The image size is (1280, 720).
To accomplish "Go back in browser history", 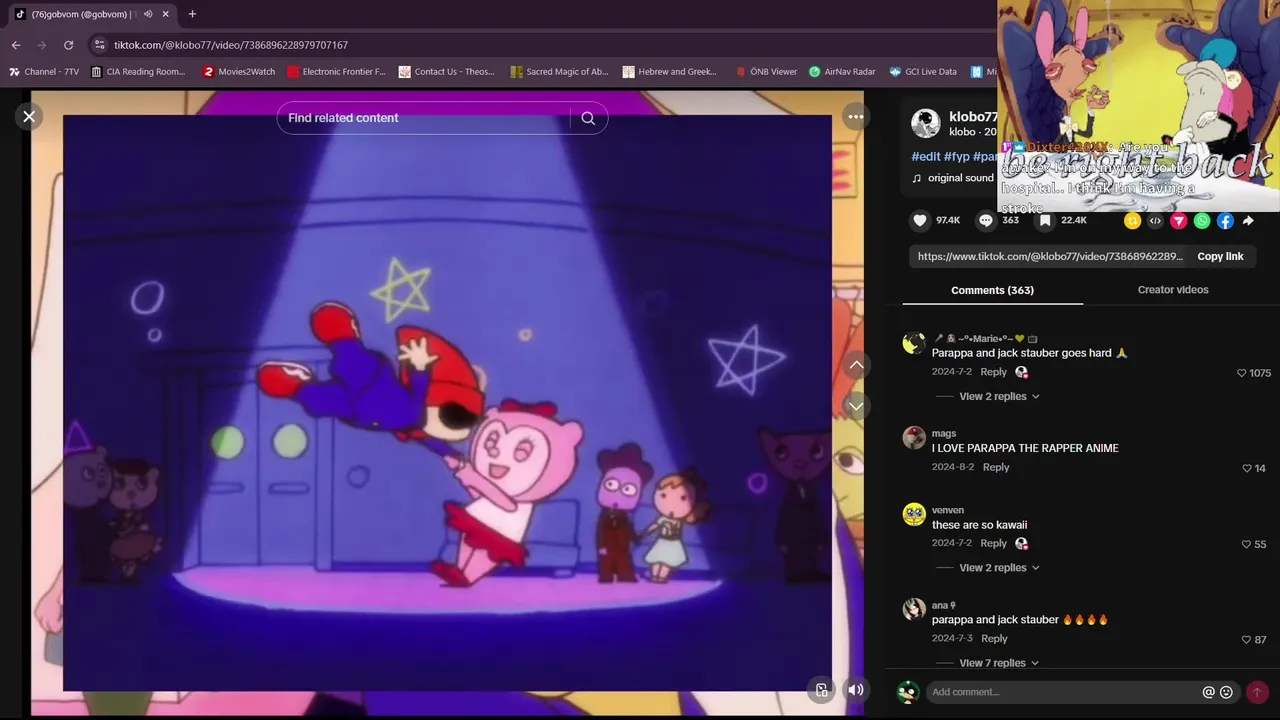I will pos(16,45).
